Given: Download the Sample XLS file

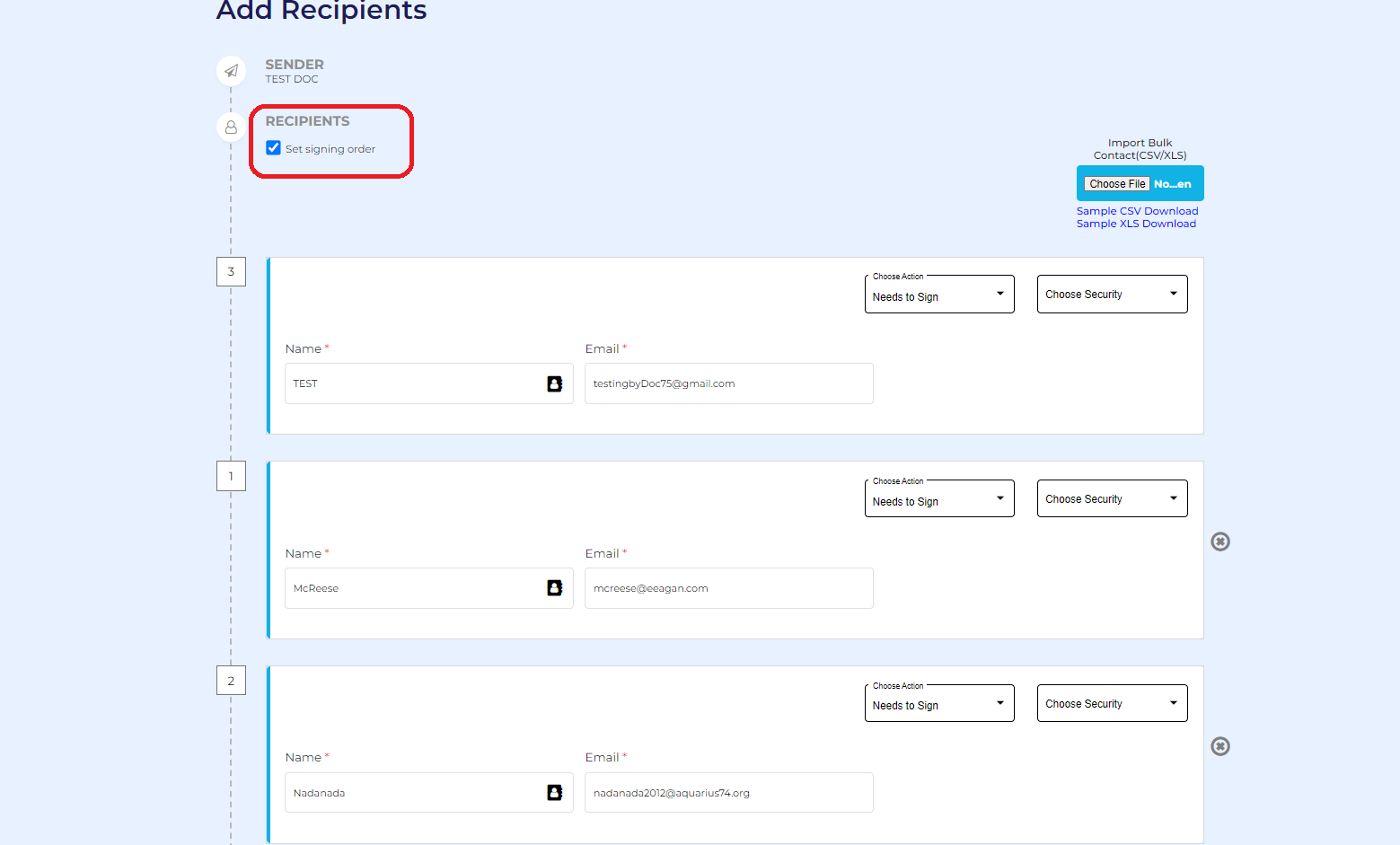Looking at the screenshot, I should point(1136,224).
